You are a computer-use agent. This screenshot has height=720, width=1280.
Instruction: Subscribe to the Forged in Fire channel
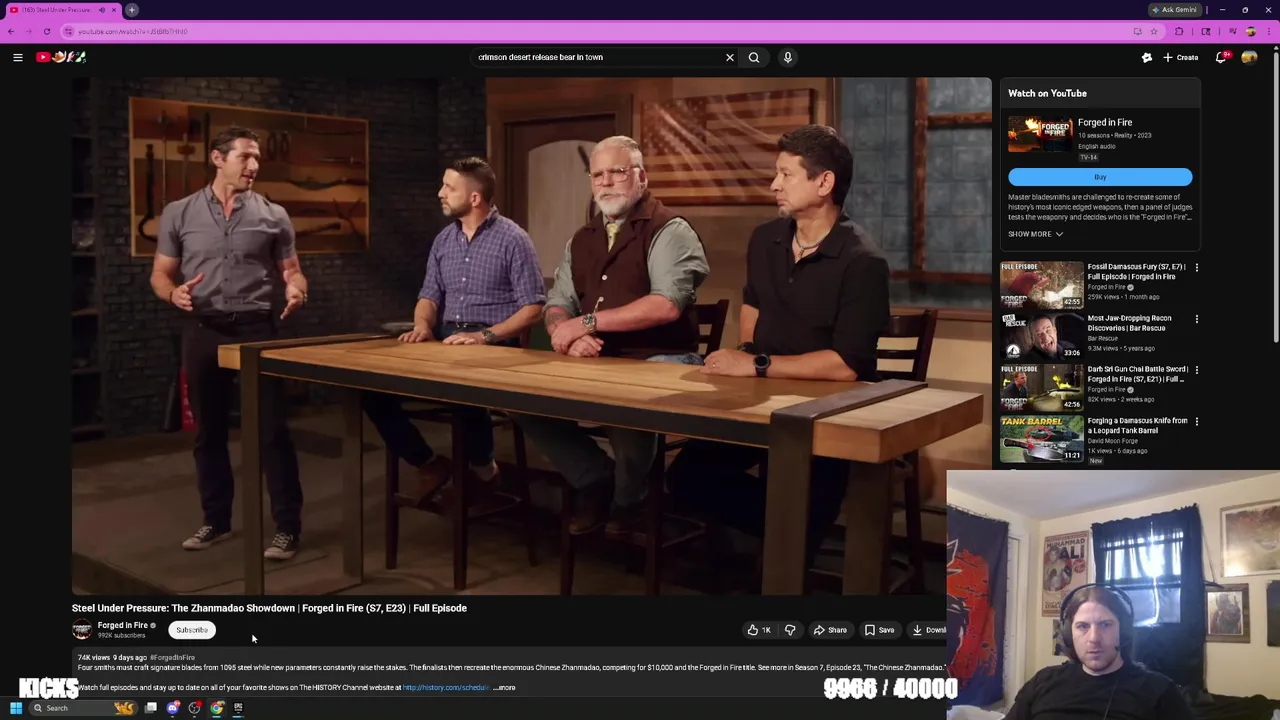(x=192, y=630)
